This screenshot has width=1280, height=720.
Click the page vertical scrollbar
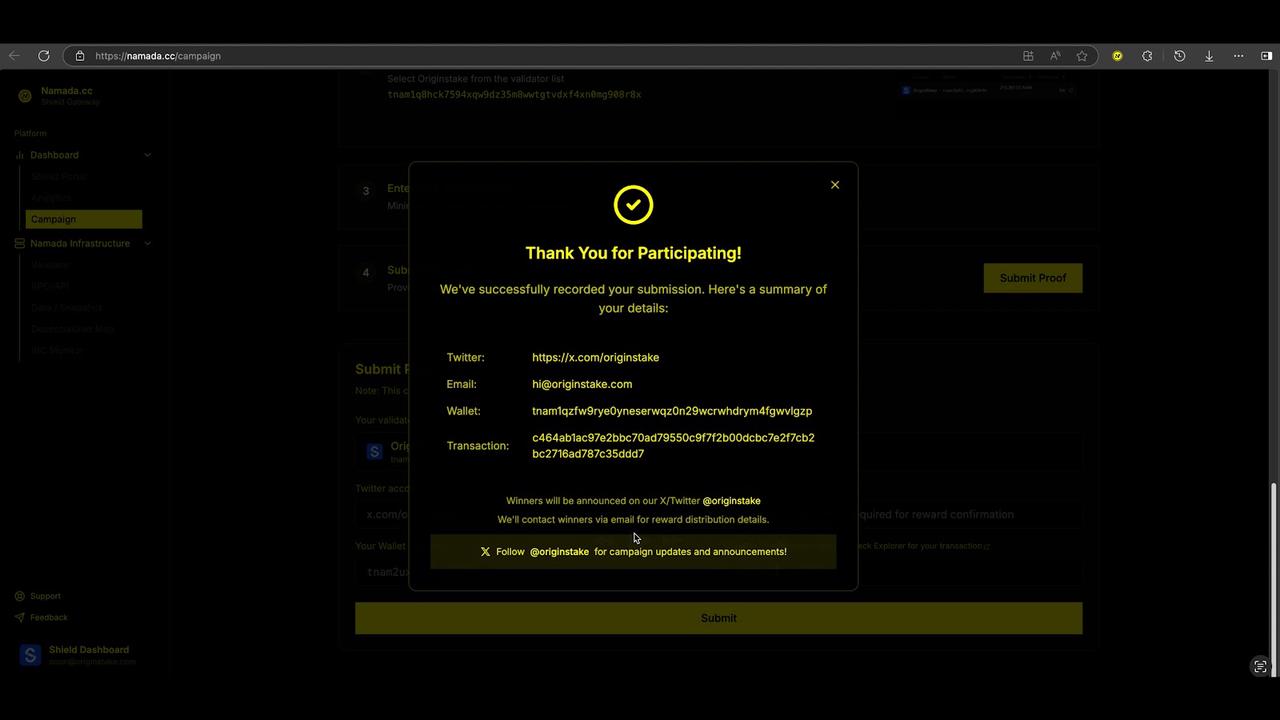point(1274,580)
